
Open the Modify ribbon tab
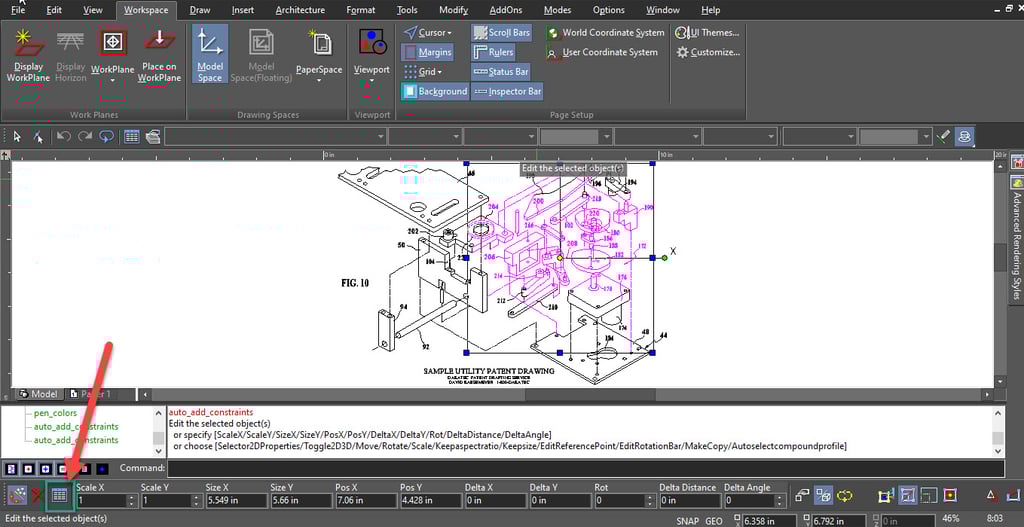pyautogui.click(x=453, y=10)
